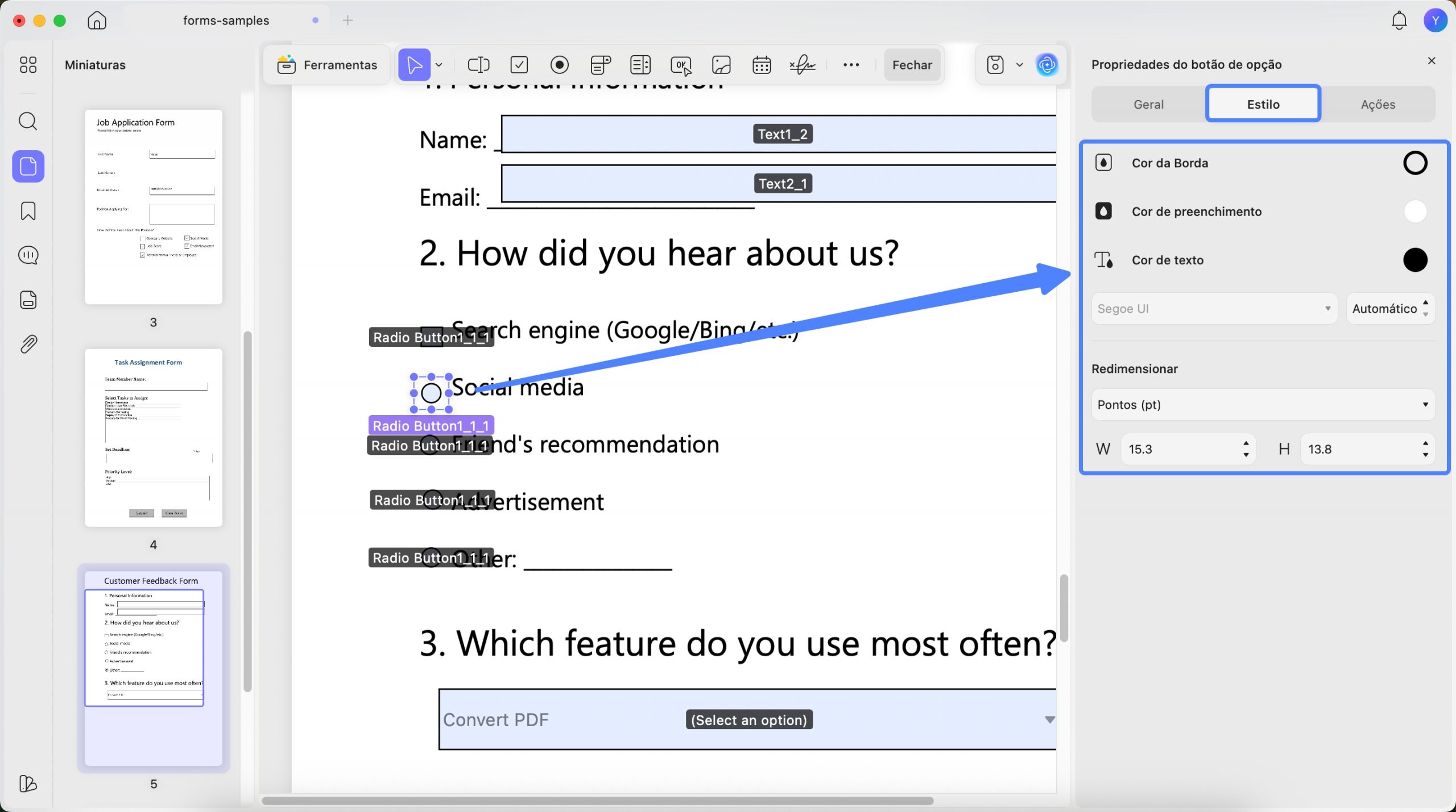Viewport: 1456px width, 812px height.
Task: Open the comments sidebar icon
Action: 28,255
